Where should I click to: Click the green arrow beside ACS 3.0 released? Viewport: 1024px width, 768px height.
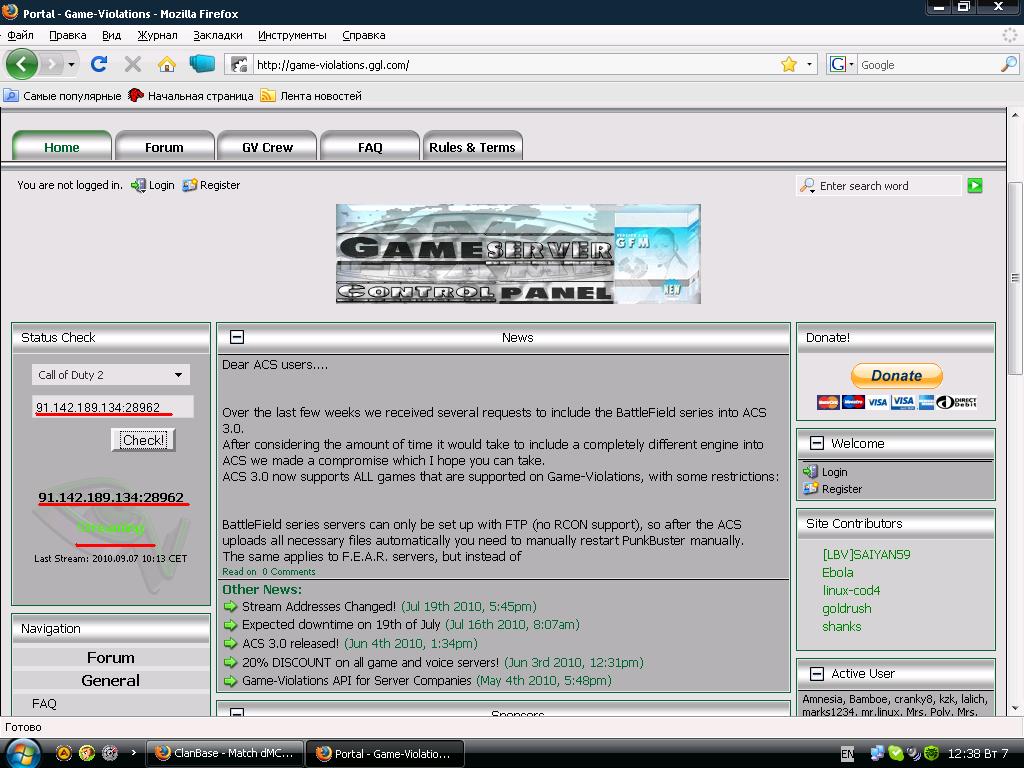[230, 644]
